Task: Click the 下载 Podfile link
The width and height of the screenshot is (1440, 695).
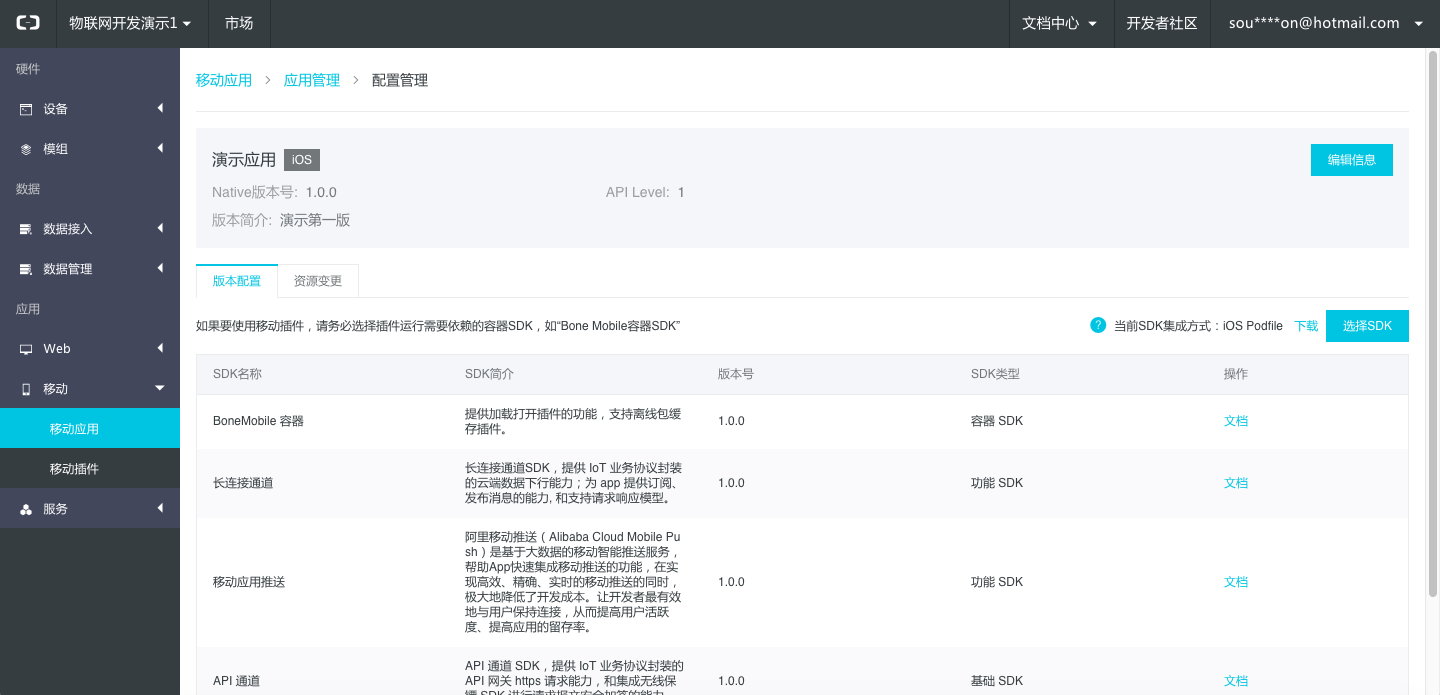Action: [1306, 326]
